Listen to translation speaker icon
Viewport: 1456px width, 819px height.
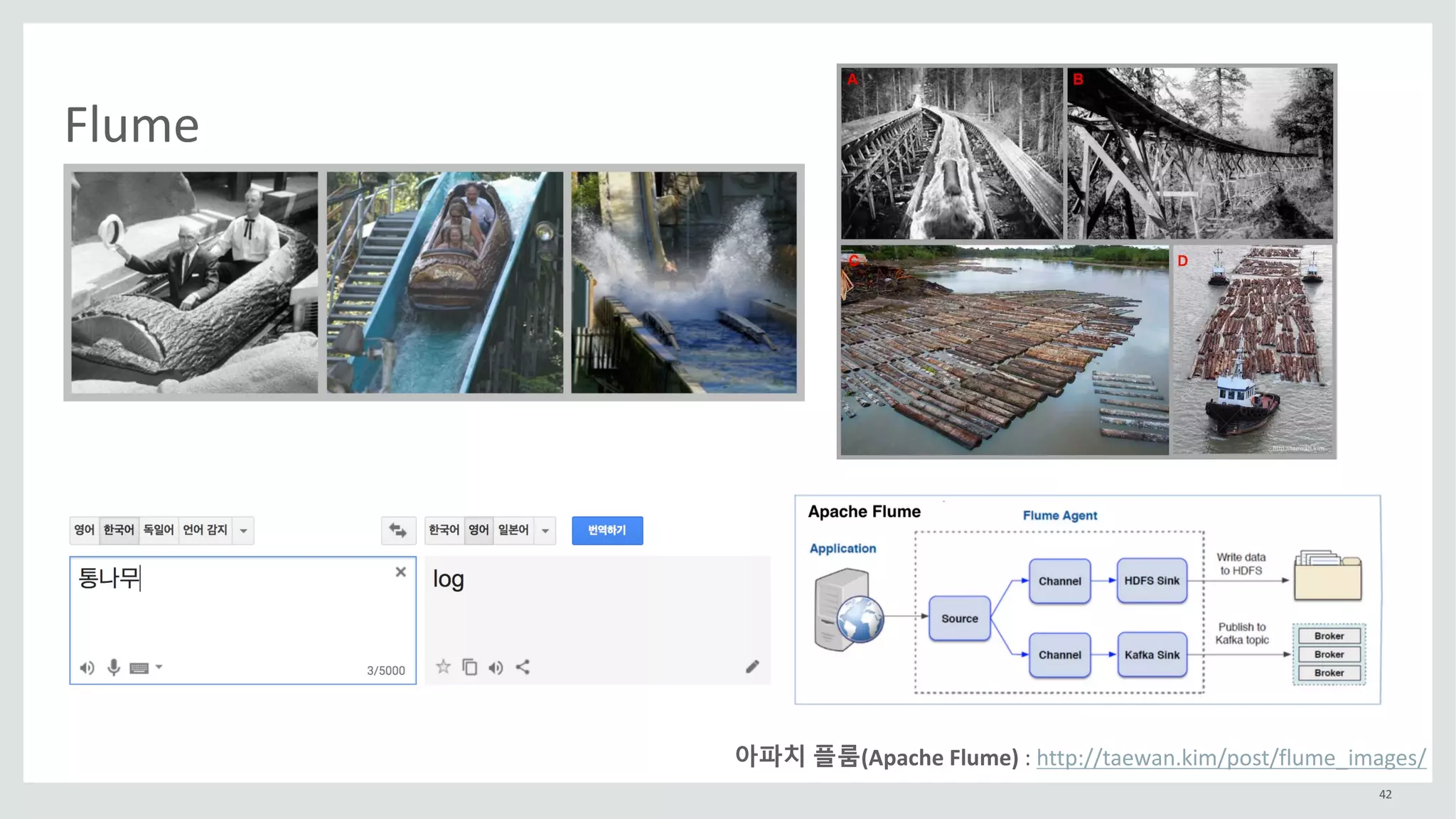[496, 667]
